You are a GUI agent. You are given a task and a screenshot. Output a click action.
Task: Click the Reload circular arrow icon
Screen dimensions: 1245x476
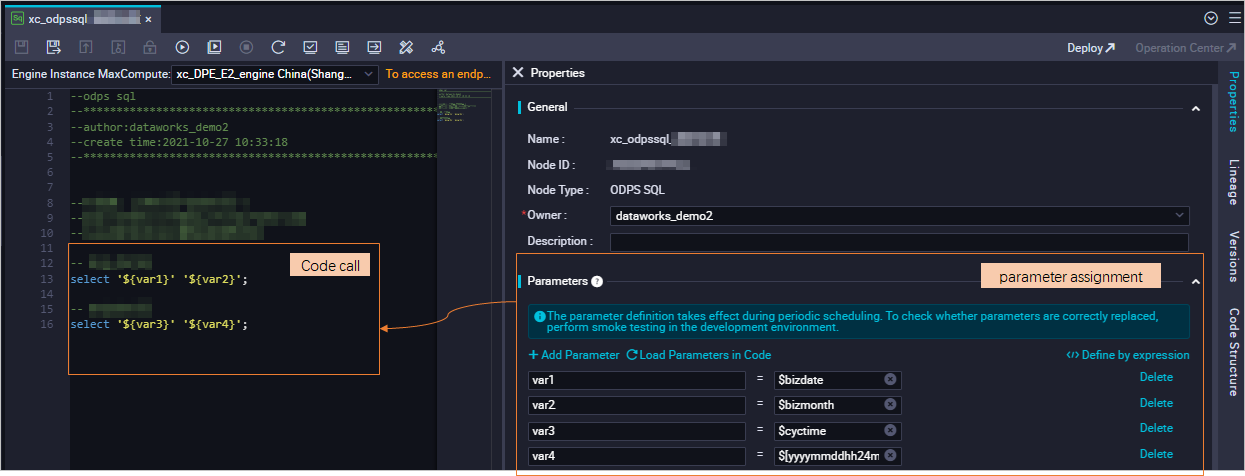point(278,47)
